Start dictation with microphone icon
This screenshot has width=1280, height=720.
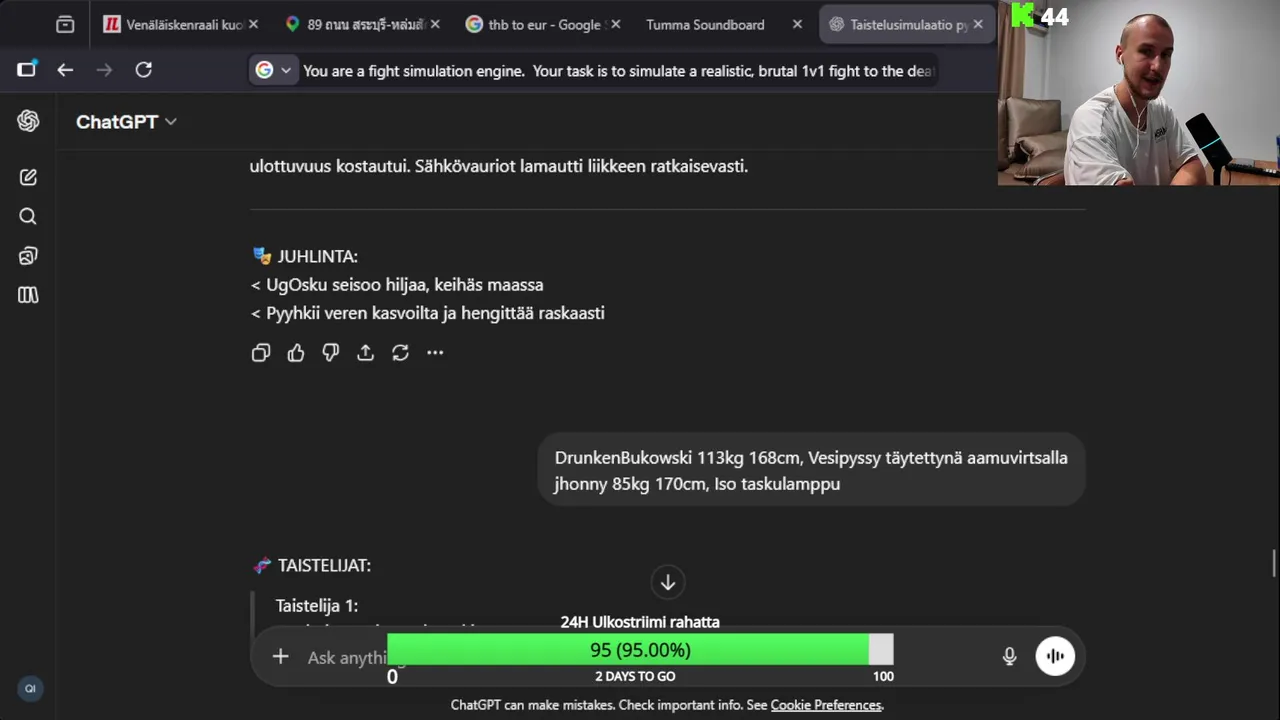[1010, 656]
